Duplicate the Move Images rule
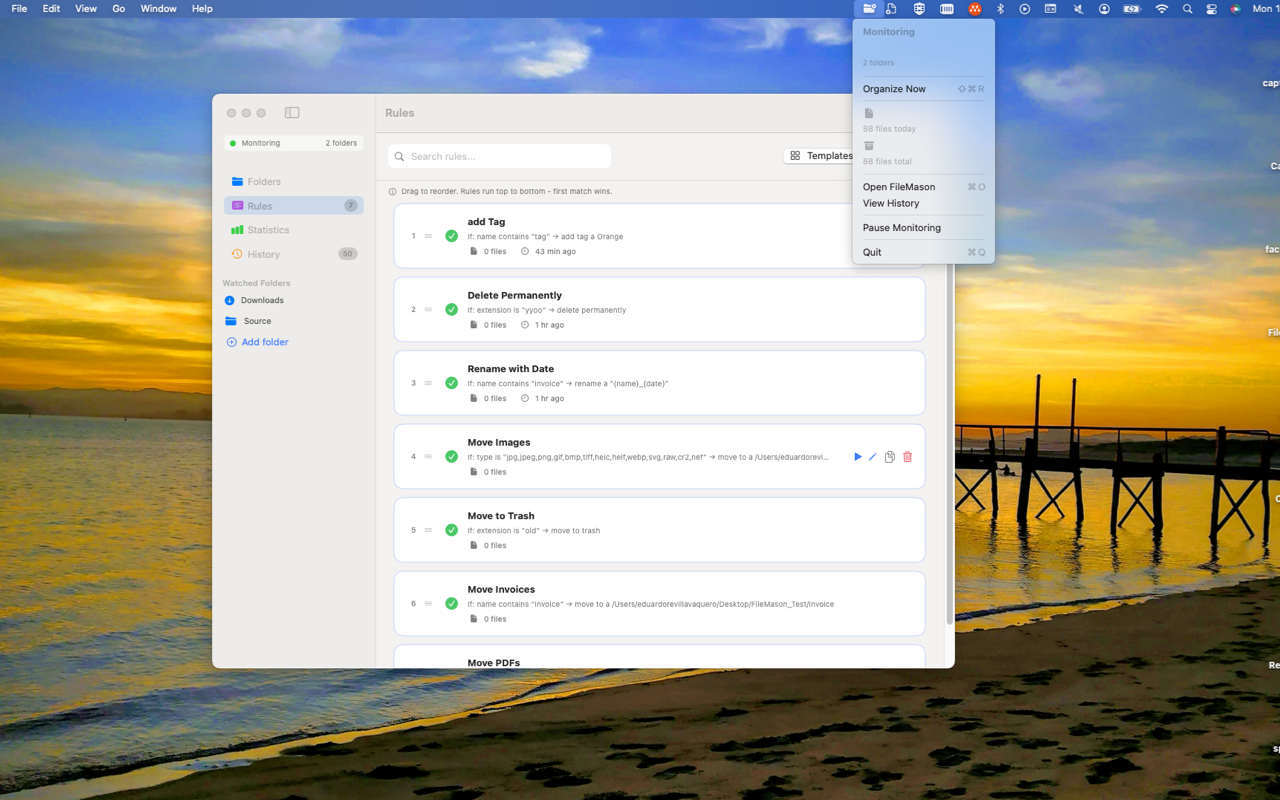 (889, 457)
